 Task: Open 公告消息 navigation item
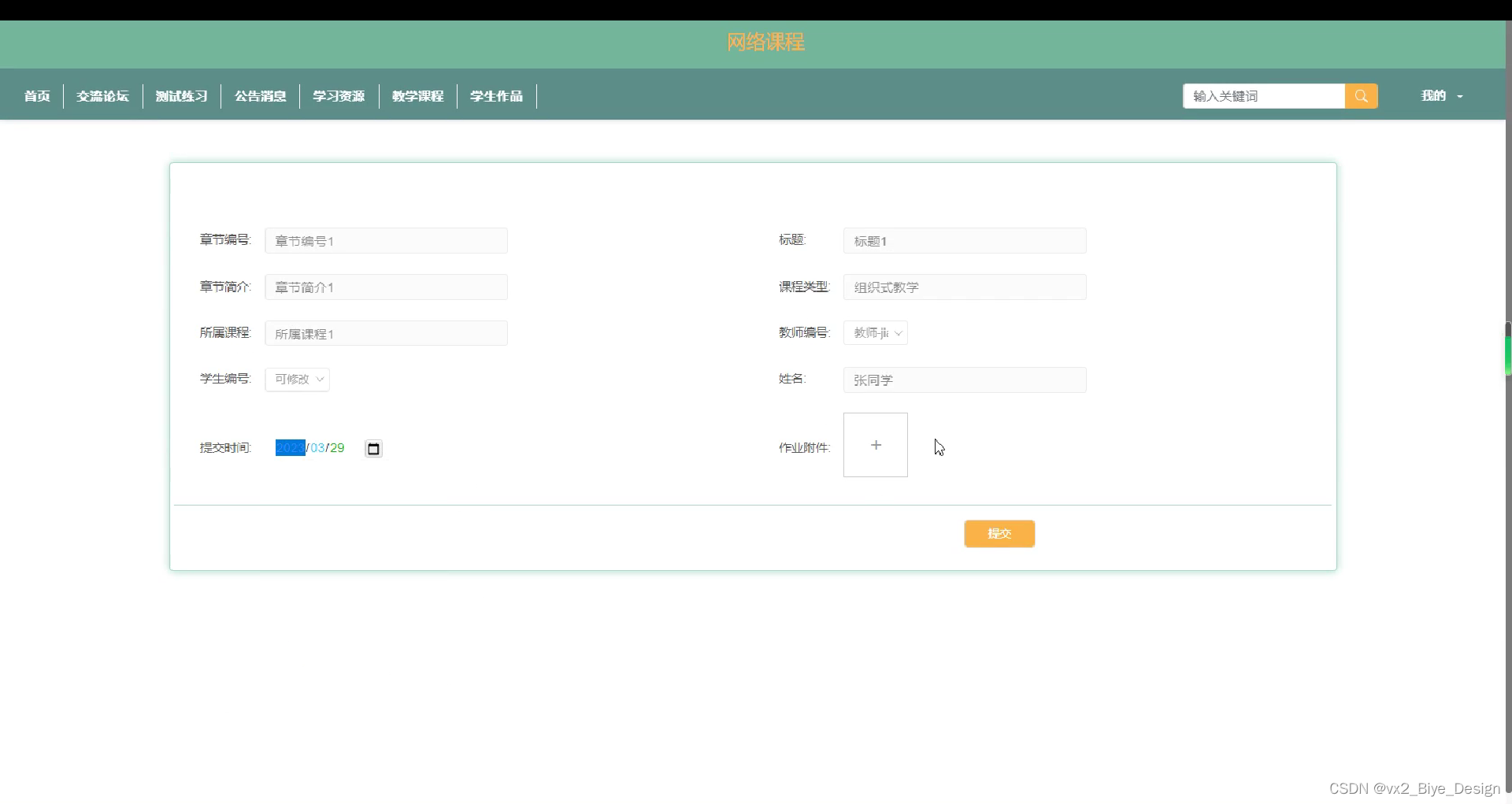[x=260, y=96]
